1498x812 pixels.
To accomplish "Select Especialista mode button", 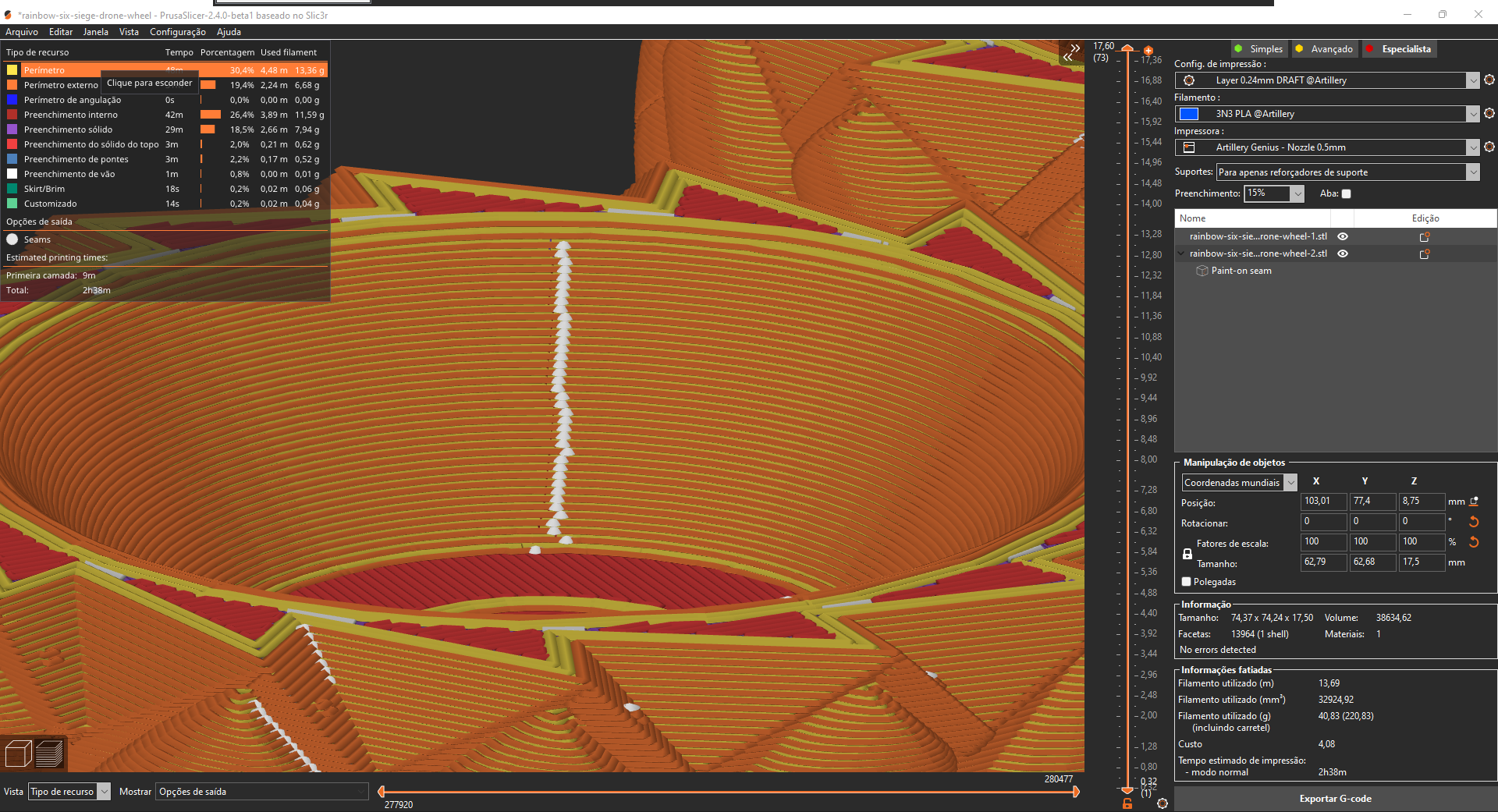I will 1399,49.
